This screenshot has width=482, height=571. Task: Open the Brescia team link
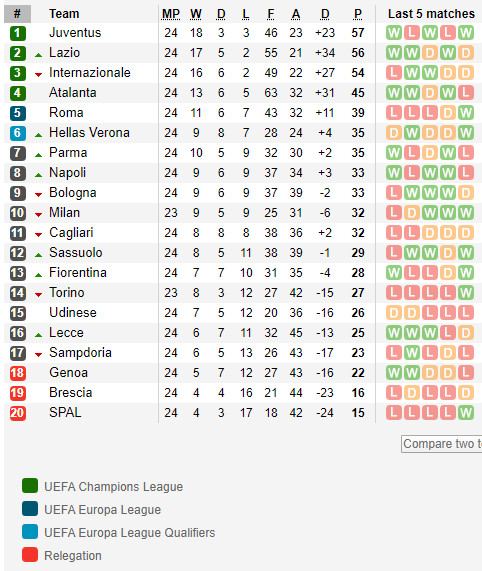click(71, 393)
